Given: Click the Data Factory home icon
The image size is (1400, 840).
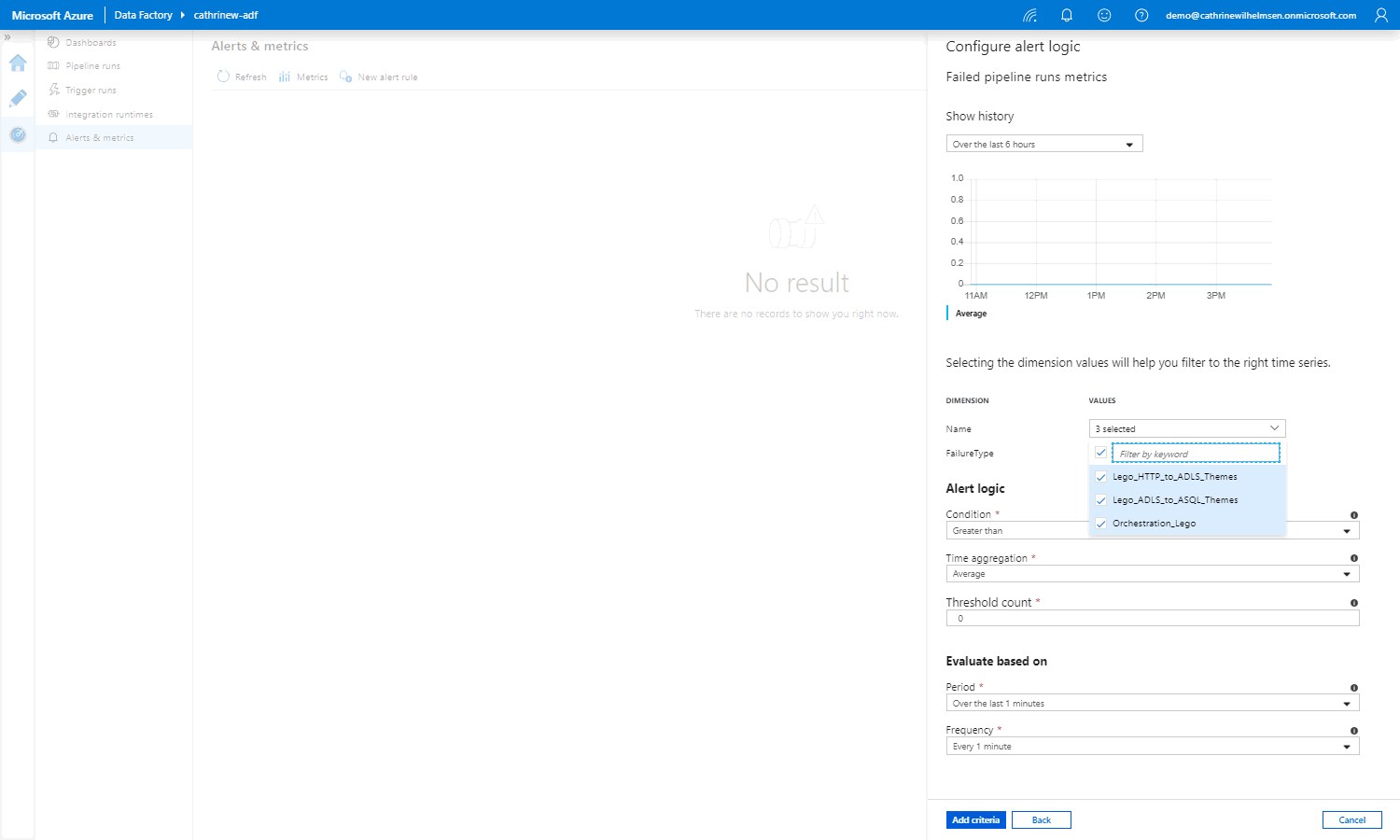Looking at the screenshot, I should coord(18,63).
